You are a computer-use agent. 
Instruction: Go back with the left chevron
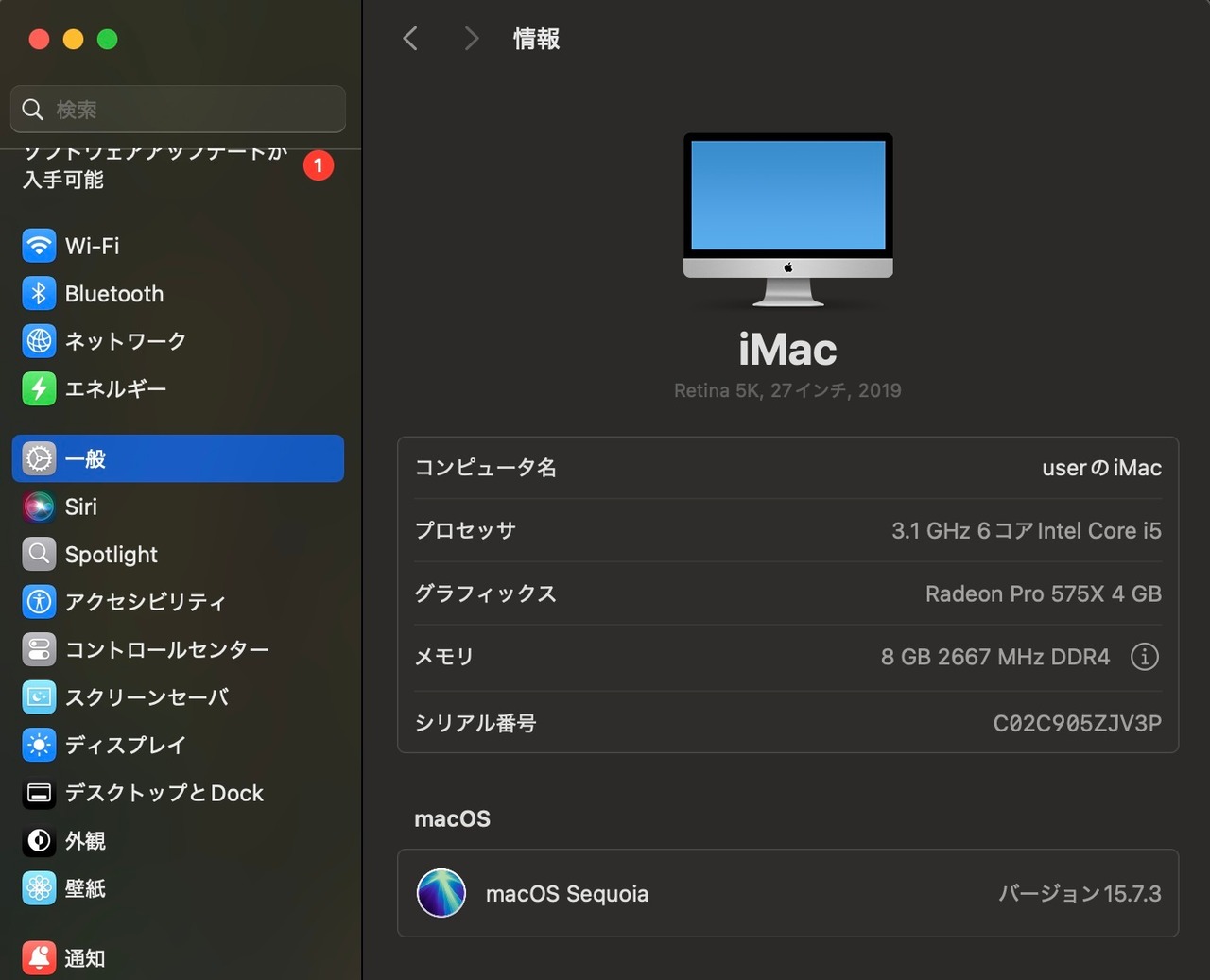coord(410,39)
